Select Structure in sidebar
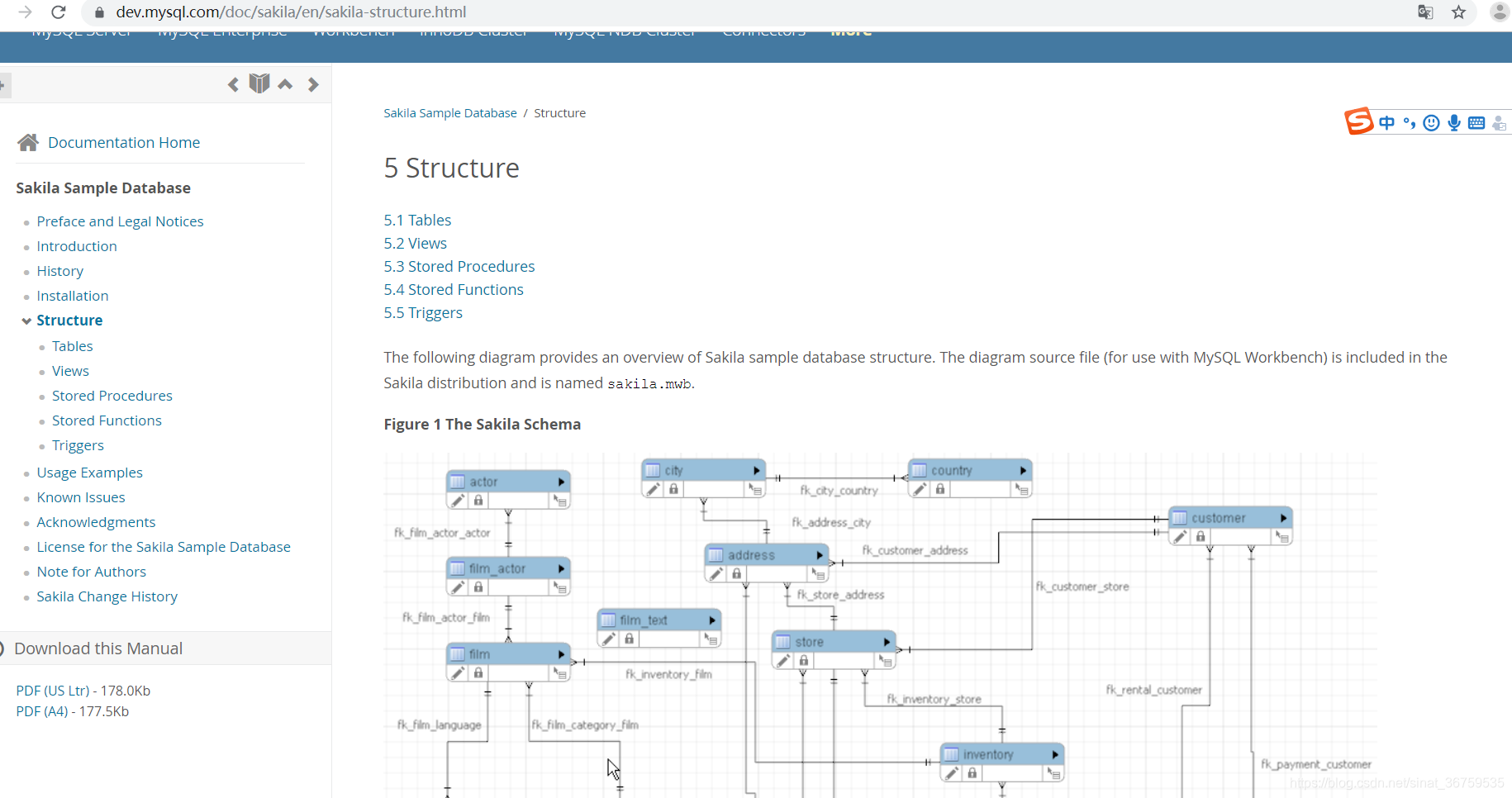 pos(69,320)
